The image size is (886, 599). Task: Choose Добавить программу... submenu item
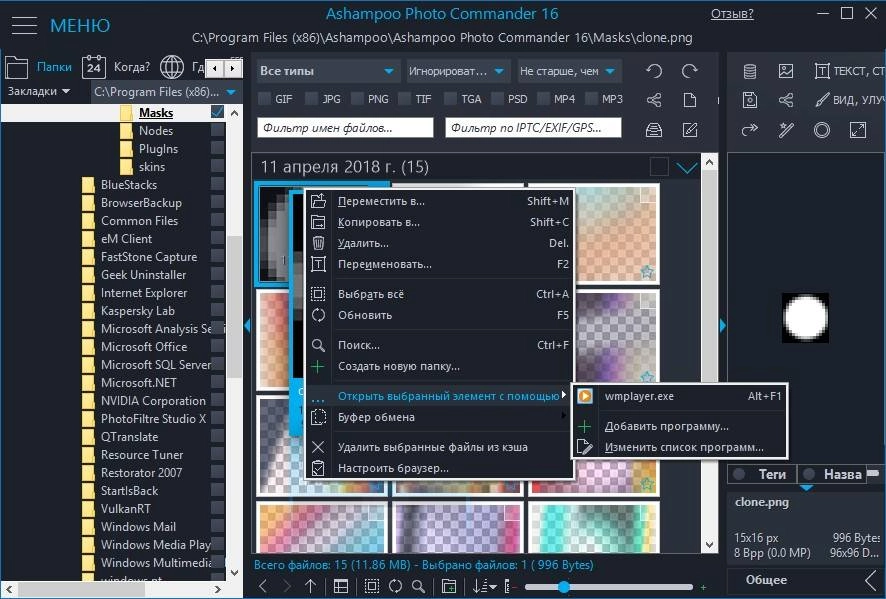680,426
